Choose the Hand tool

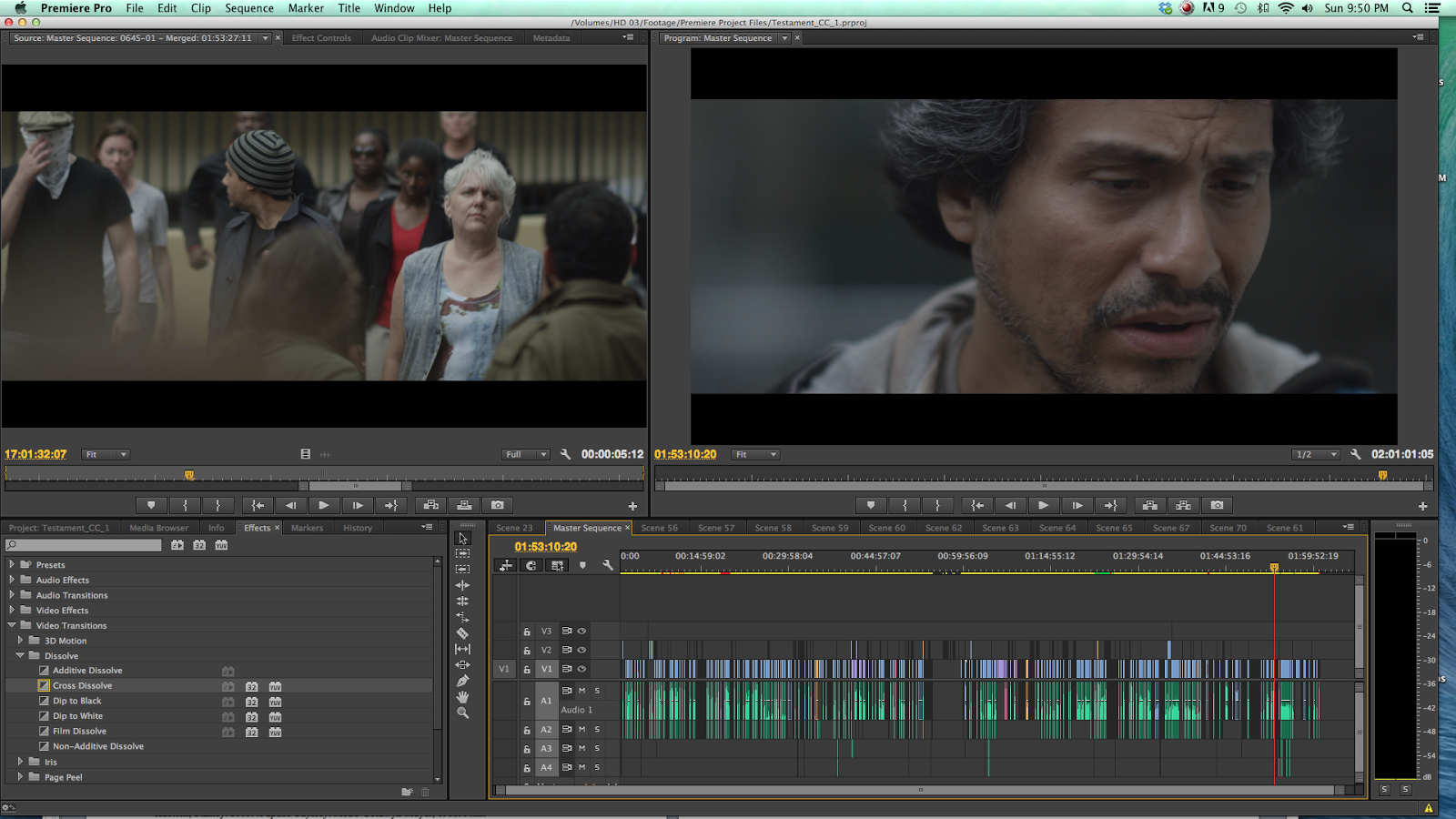[x=462, y=697]
